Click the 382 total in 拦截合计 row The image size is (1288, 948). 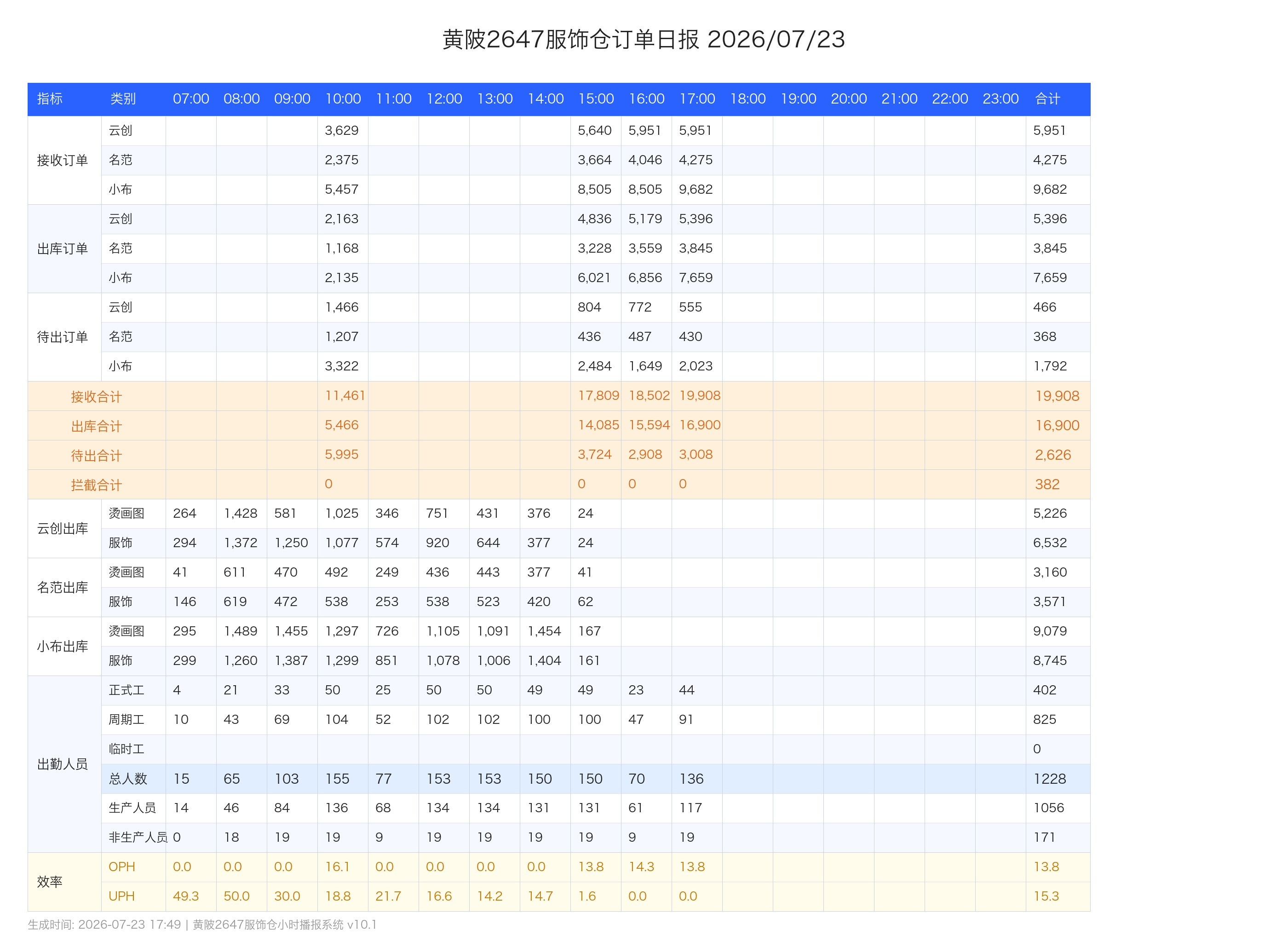1047,484
